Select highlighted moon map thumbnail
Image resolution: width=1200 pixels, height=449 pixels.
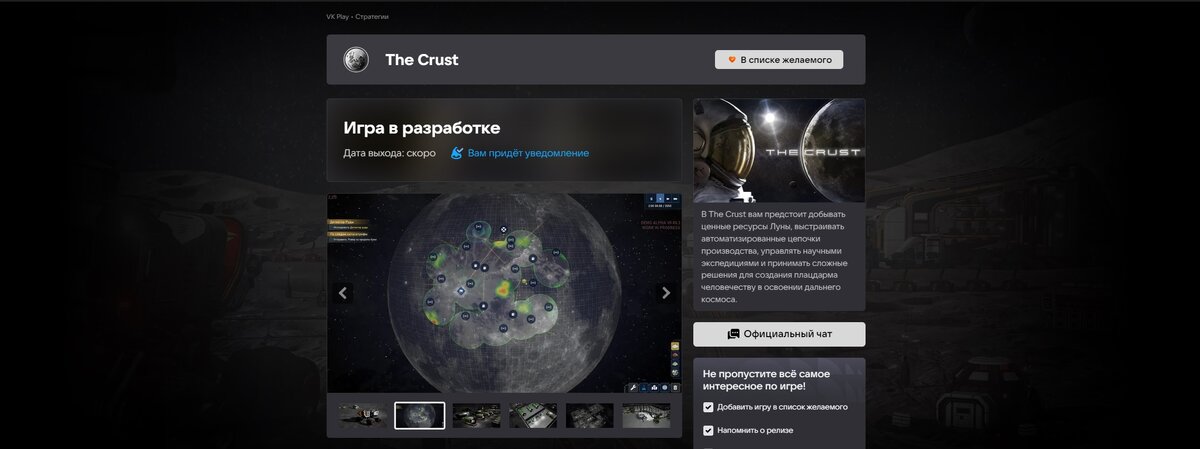[419, 416]
